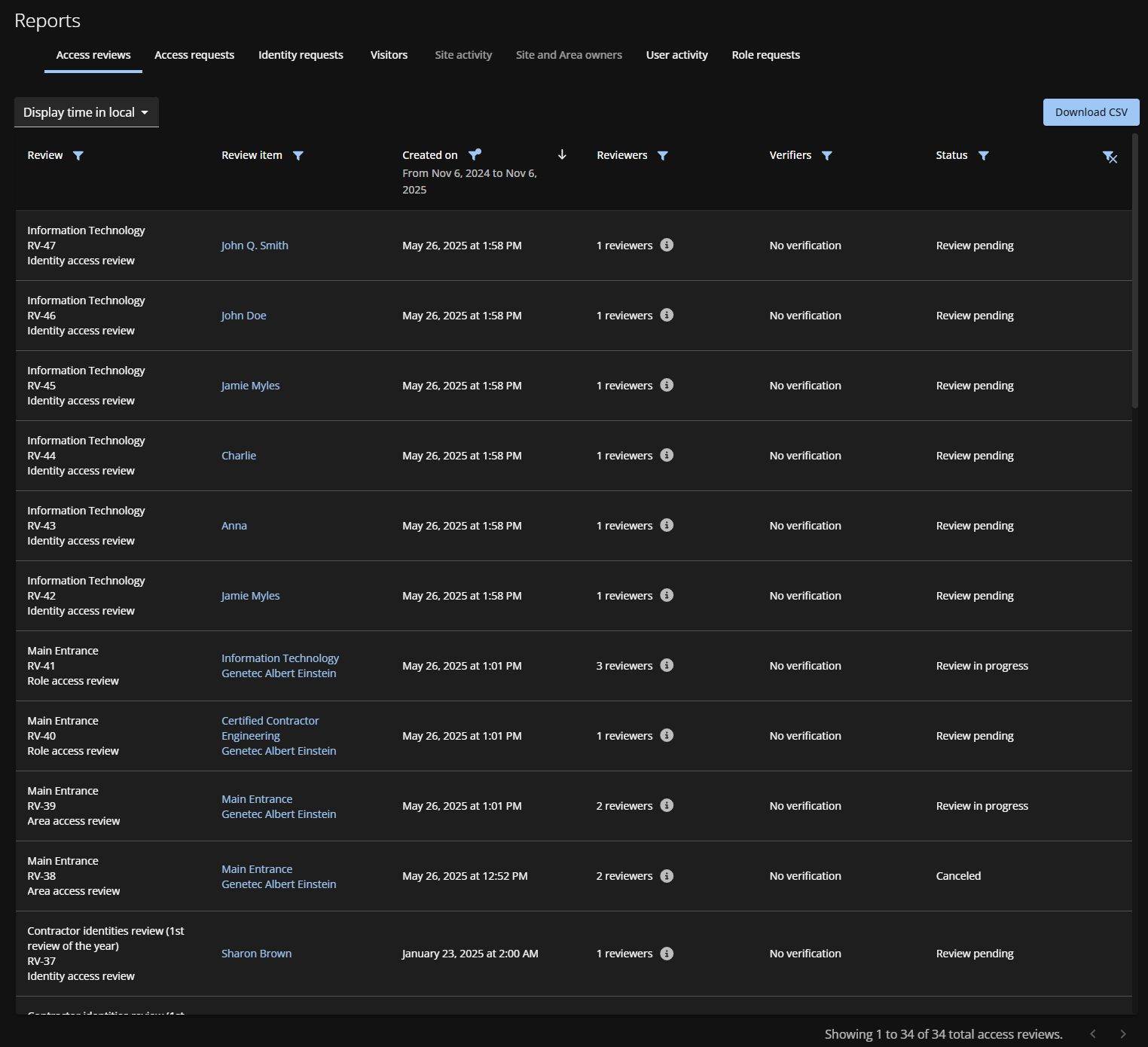Open the Verifiers column filter
This screenshot has width=1148, height=1047.
coord(827,156)
